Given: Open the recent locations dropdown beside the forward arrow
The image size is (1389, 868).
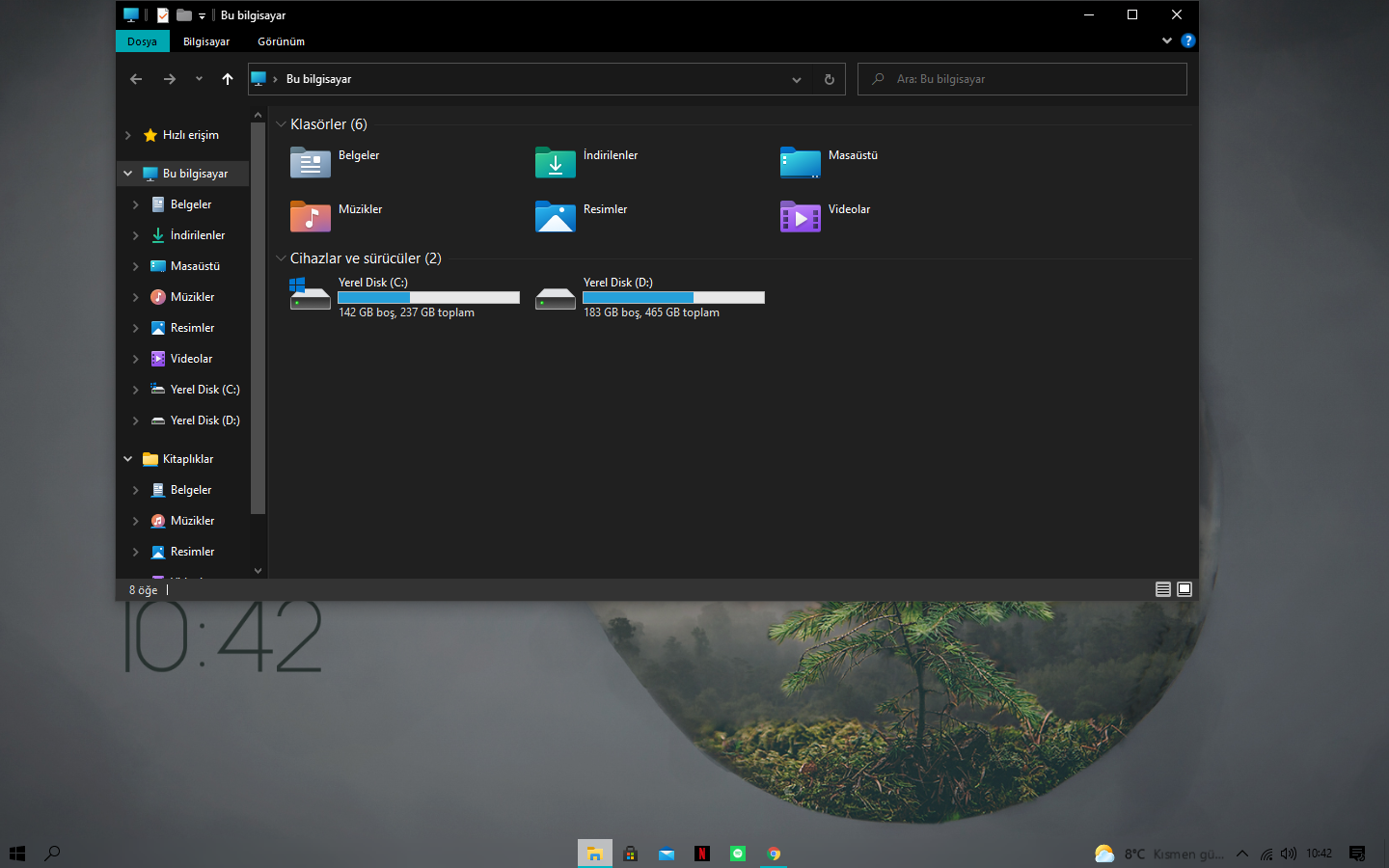Looking at the screenshot, I should [x=199, y=79].
